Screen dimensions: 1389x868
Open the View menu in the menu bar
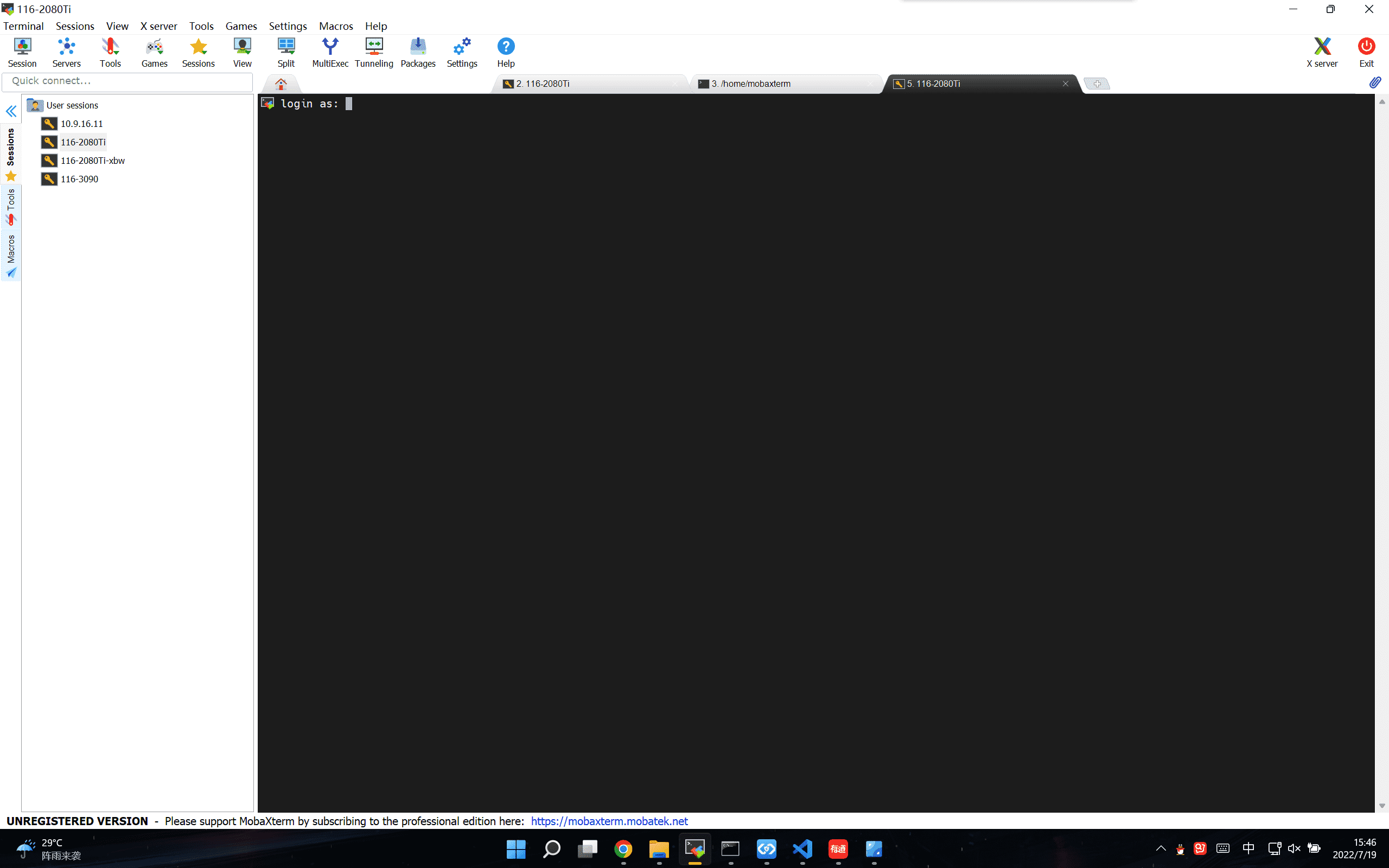(x=117, y=26)
